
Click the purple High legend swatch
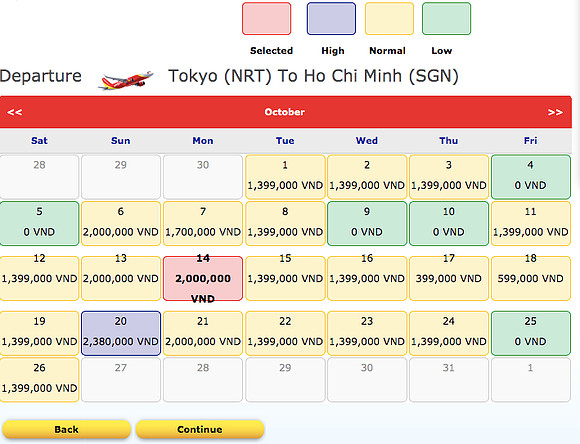click(331, 18)
